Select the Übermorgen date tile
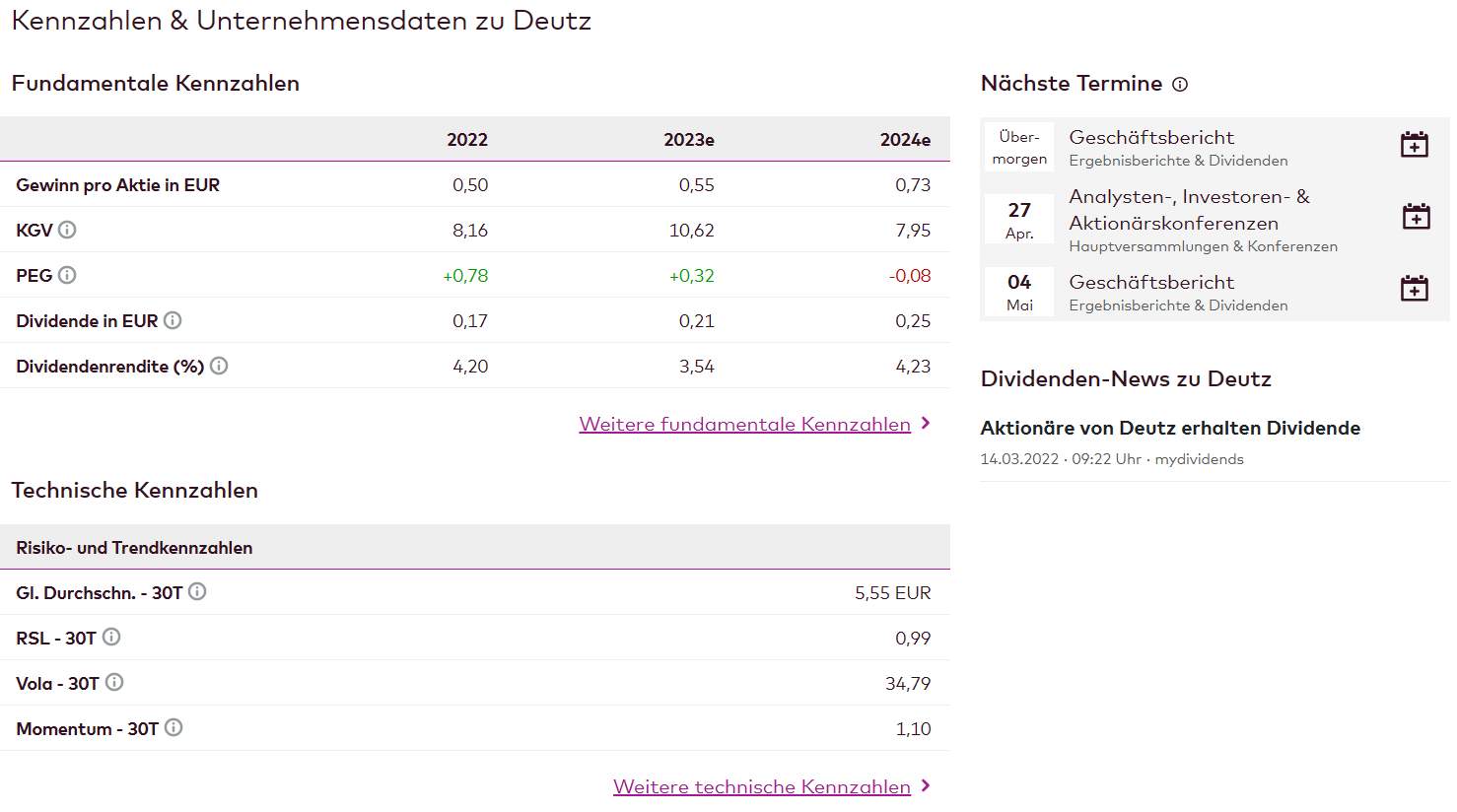 pos(1018,148)
